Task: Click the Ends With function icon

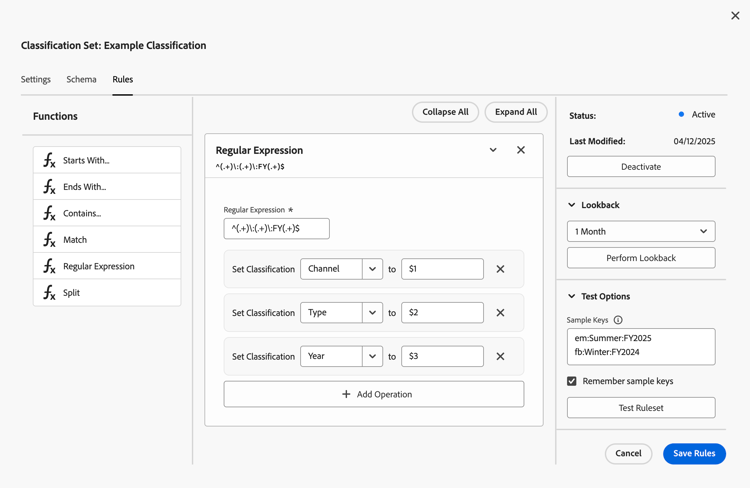Action: pos(49,187)
